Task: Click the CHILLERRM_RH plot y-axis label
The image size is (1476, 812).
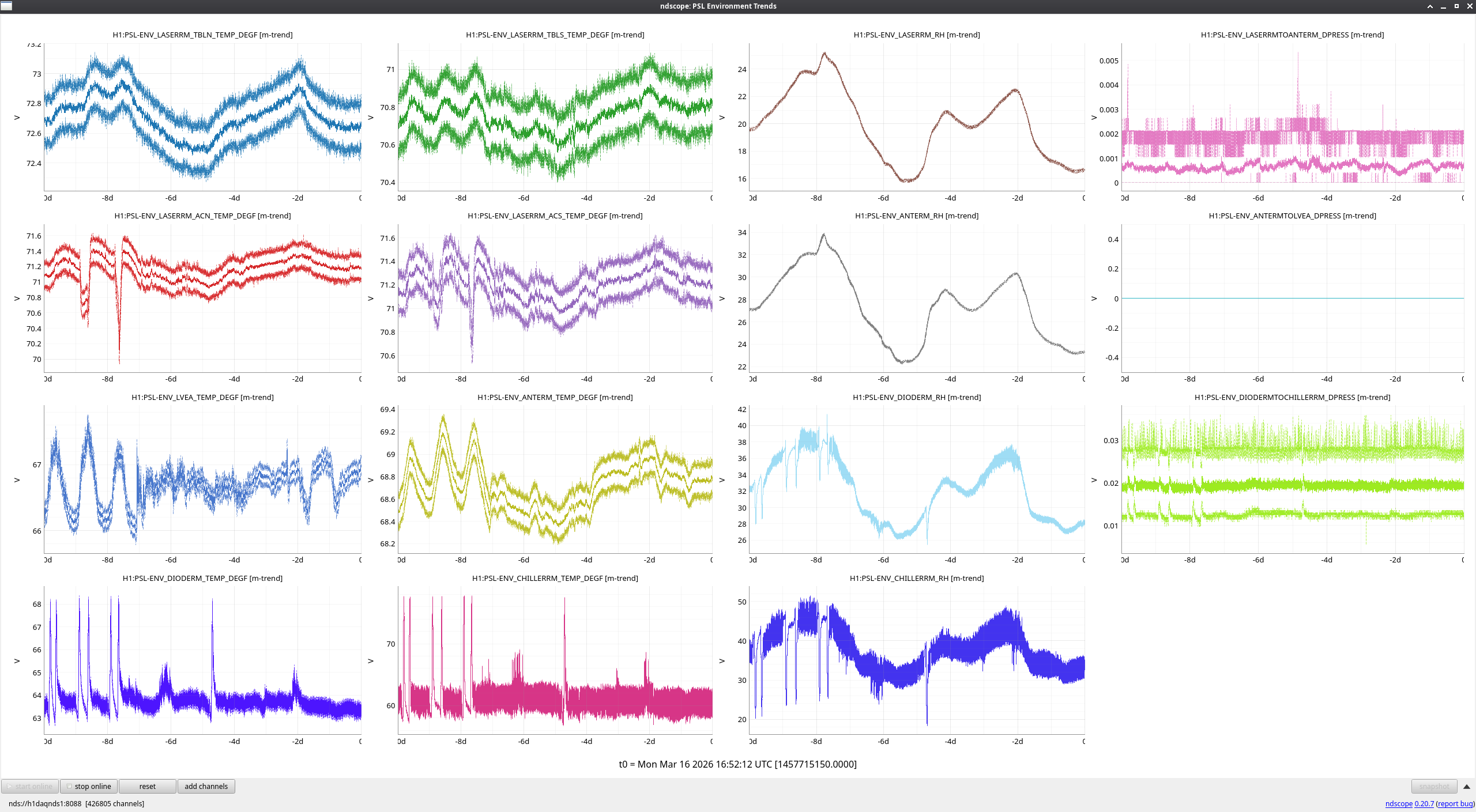Action: pos(722,660)
